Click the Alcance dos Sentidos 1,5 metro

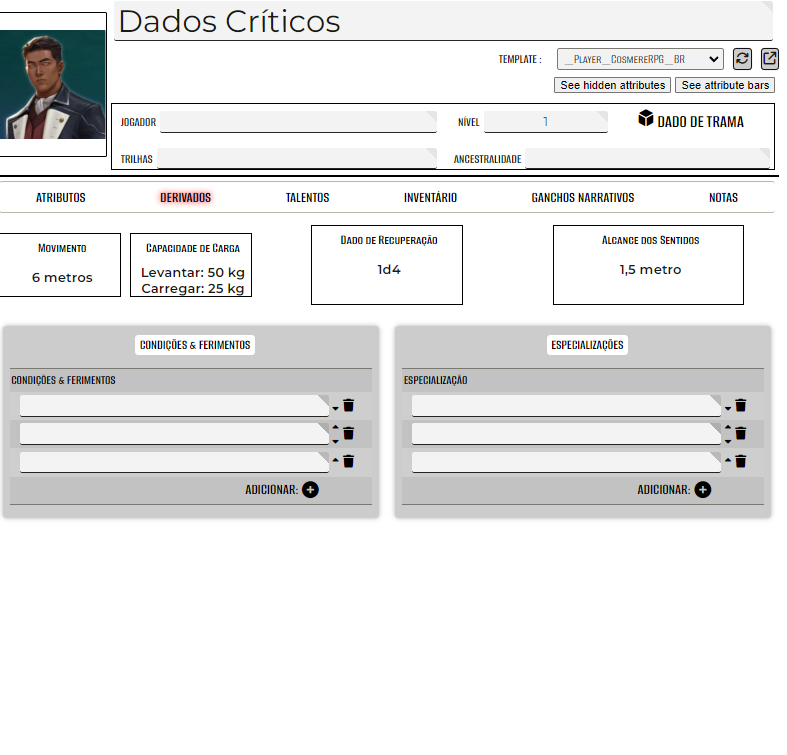(650, 270)
